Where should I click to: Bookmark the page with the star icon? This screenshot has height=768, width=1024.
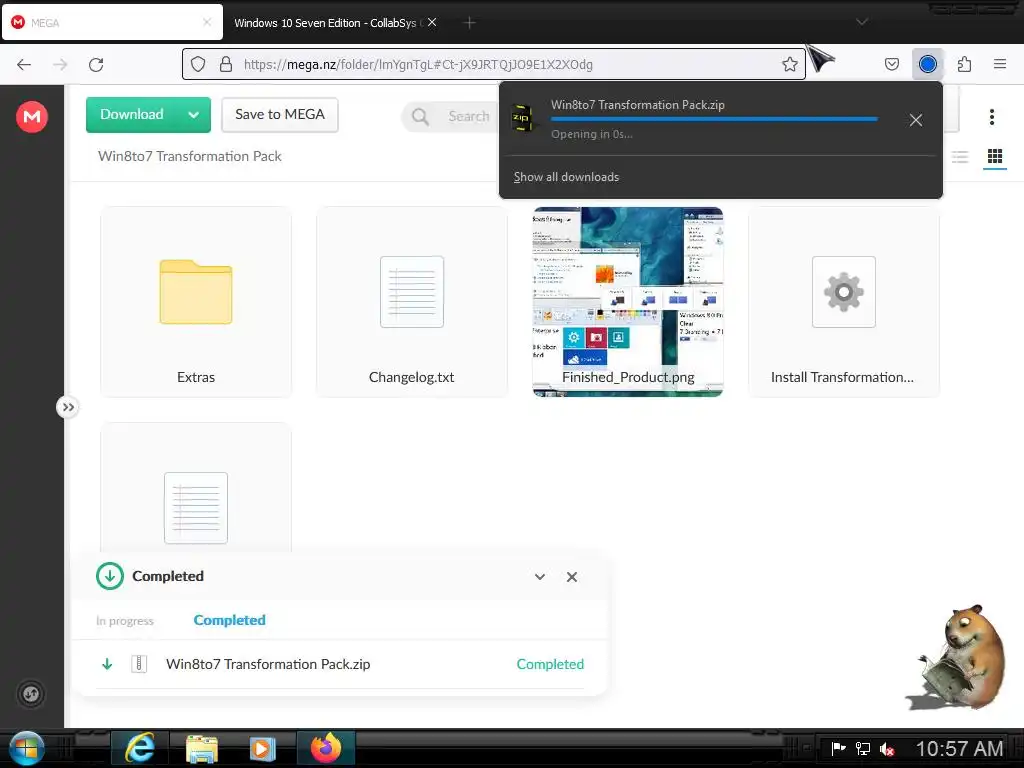point(790,64)
